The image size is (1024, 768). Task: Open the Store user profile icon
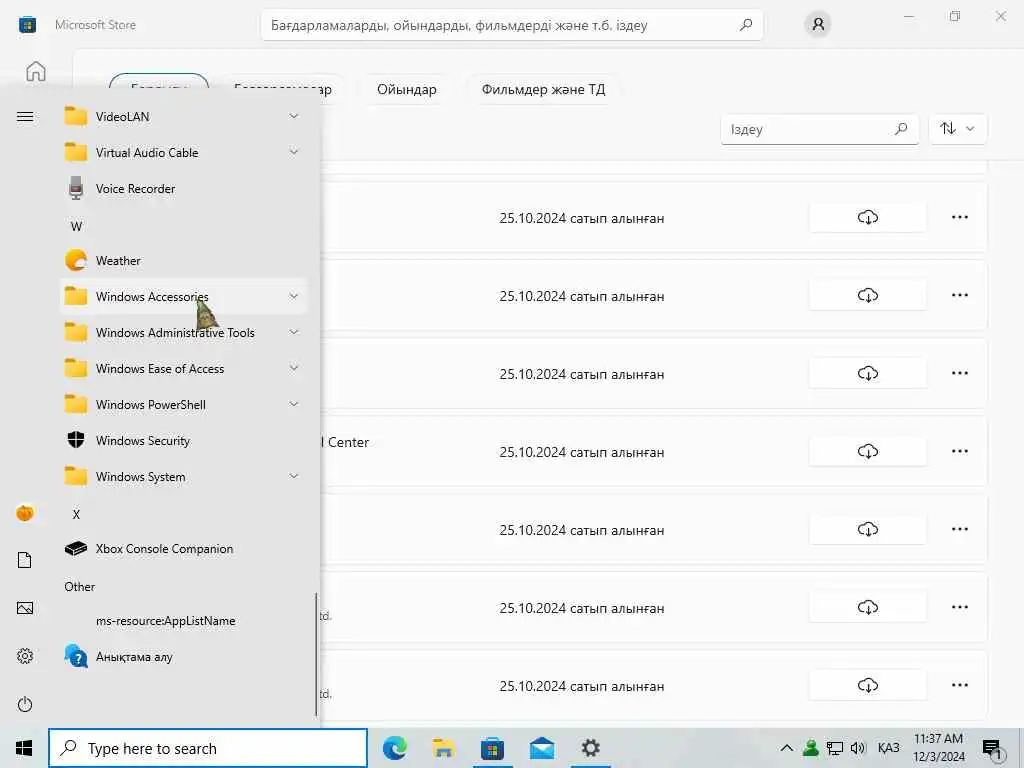point(818,25)
